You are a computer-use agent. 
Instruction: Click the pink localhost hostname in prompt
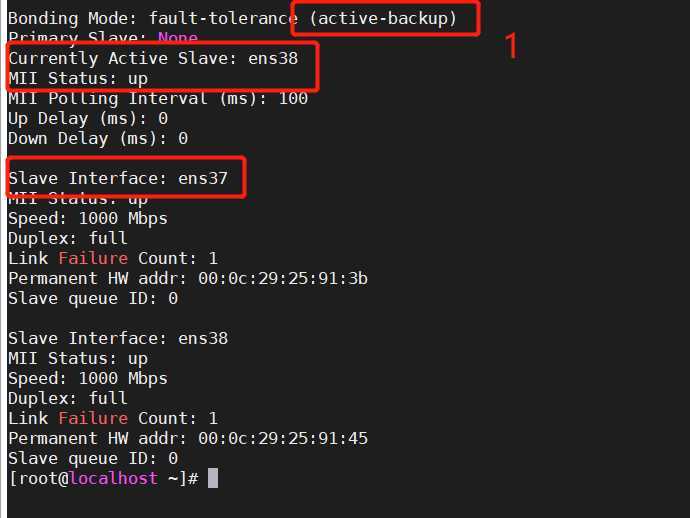coord(114,478)
